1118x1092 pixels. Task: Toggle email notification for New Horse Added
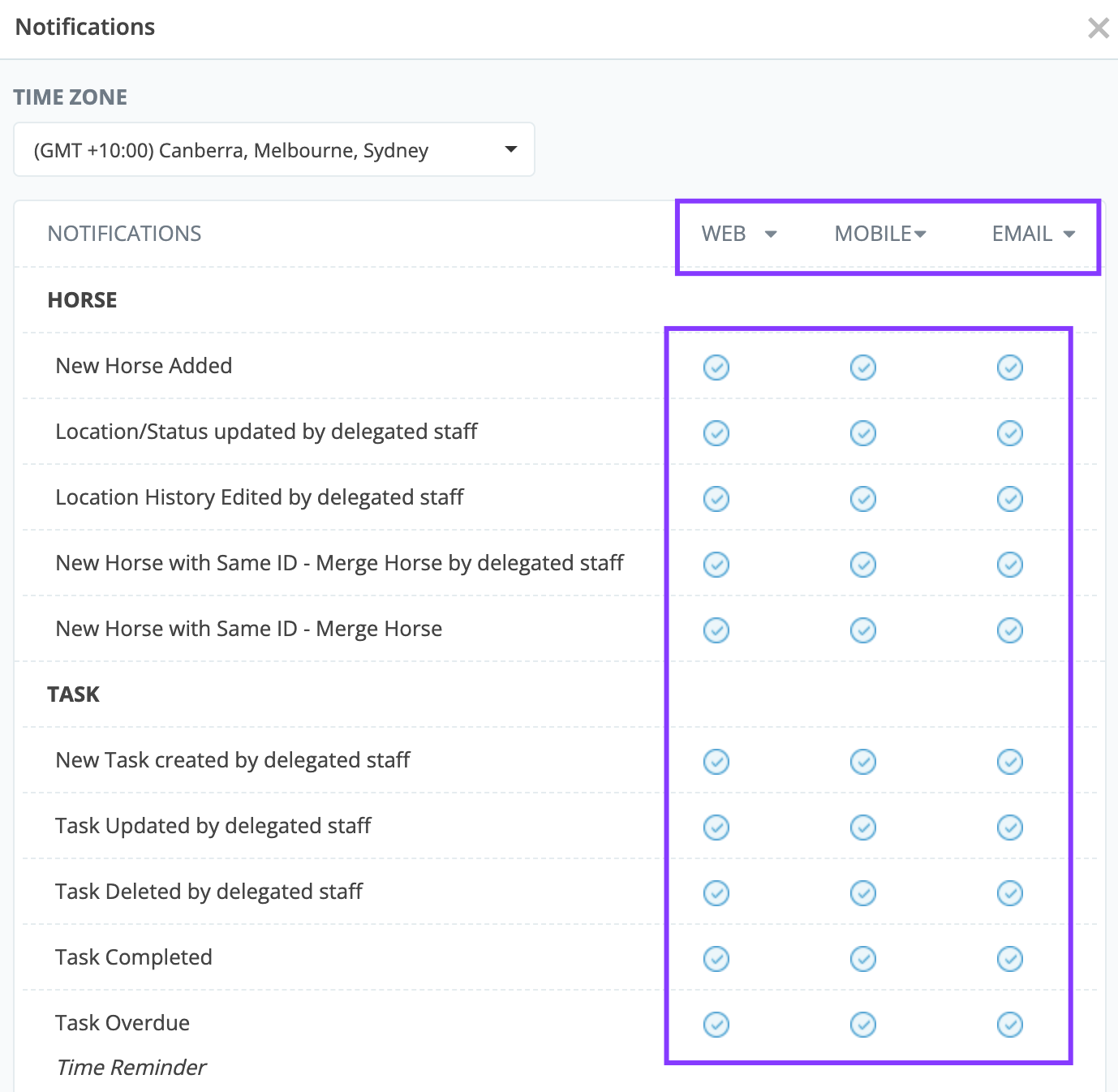click(x=1009, y=368)
